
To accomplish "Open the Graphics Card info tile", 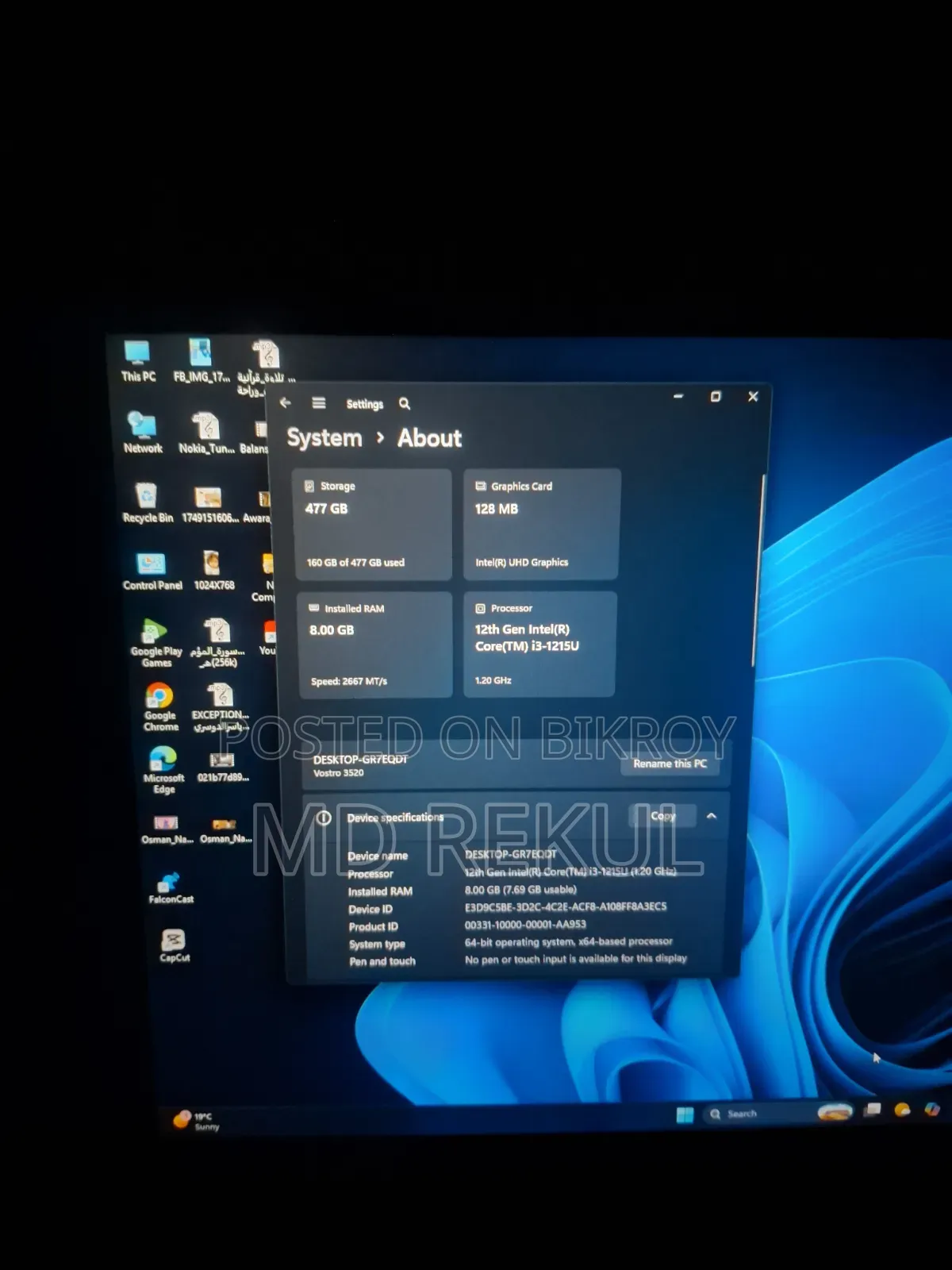I will [x=541, y=525].
